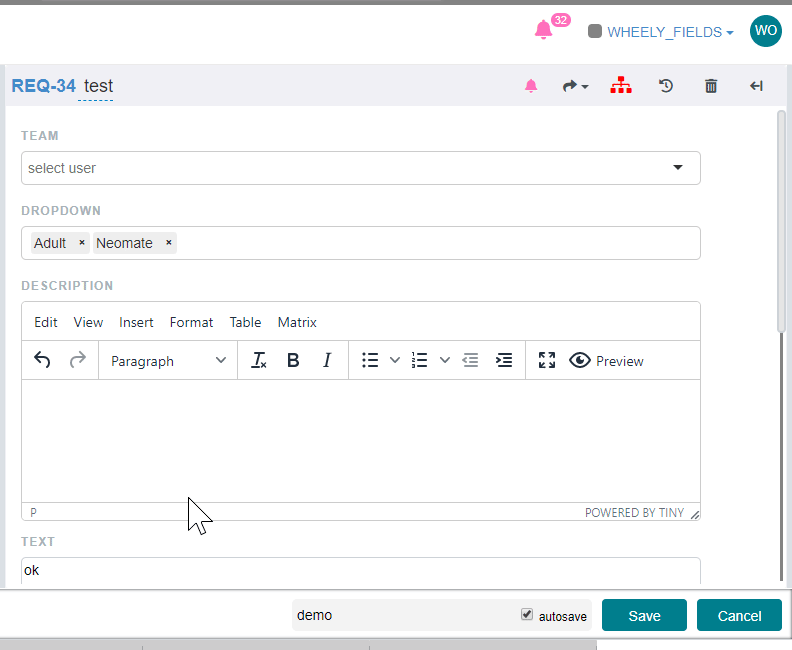Open the Matrix menu in editor
This screenshot has height=650, width=792.
(x=297, y=322)
